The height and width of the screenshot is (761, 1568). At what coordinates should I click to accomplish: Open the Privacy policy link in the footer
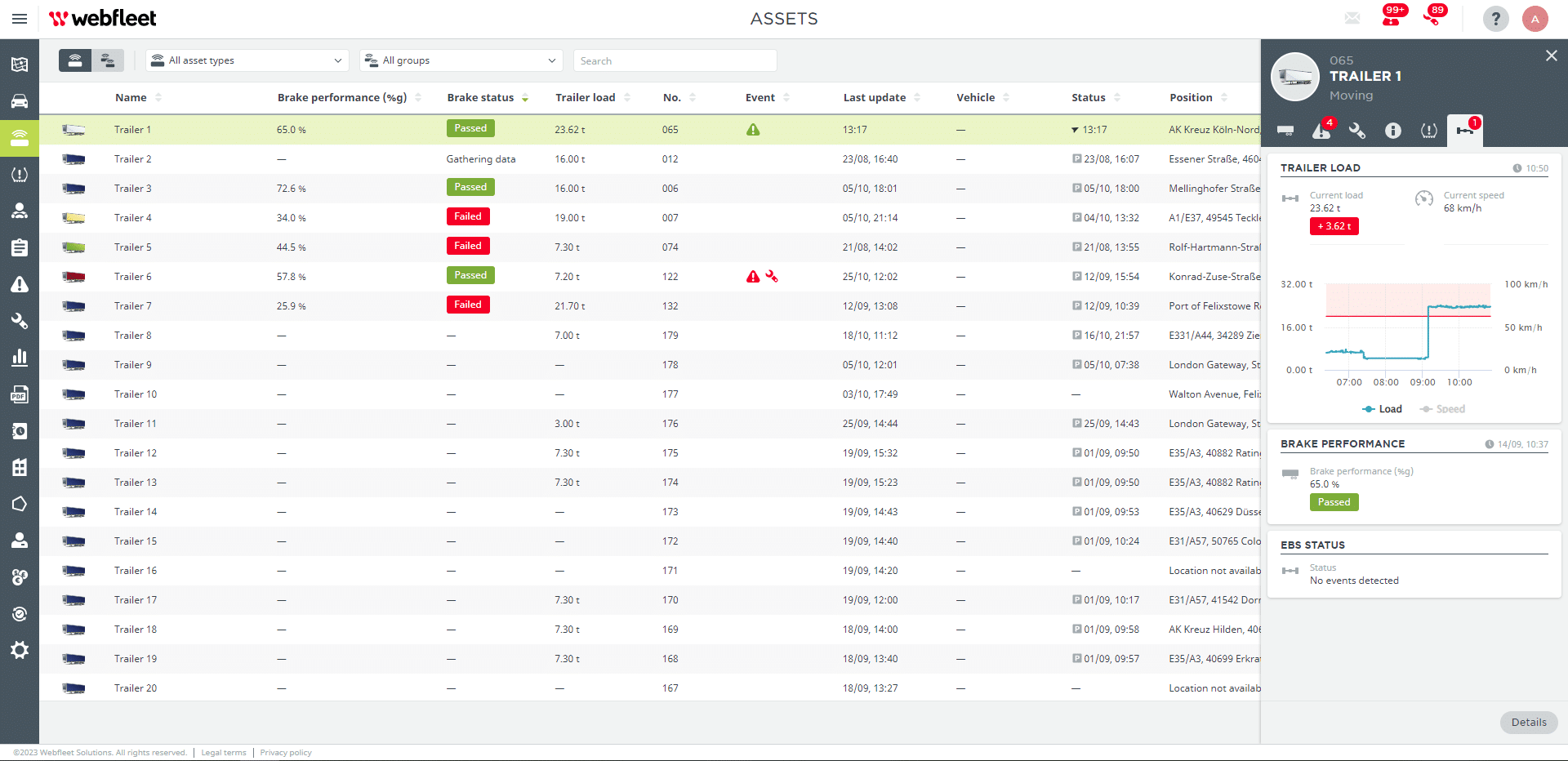pos(285,752)
